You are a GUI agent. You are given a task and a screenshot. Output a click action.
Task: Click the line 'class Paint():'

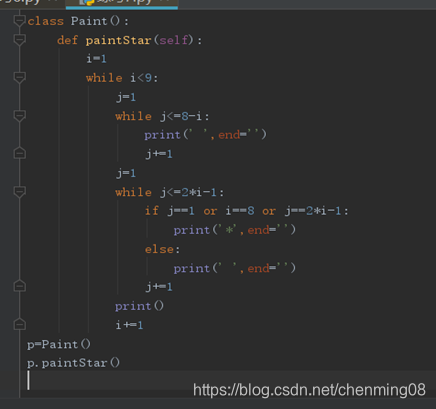[78, 21]
